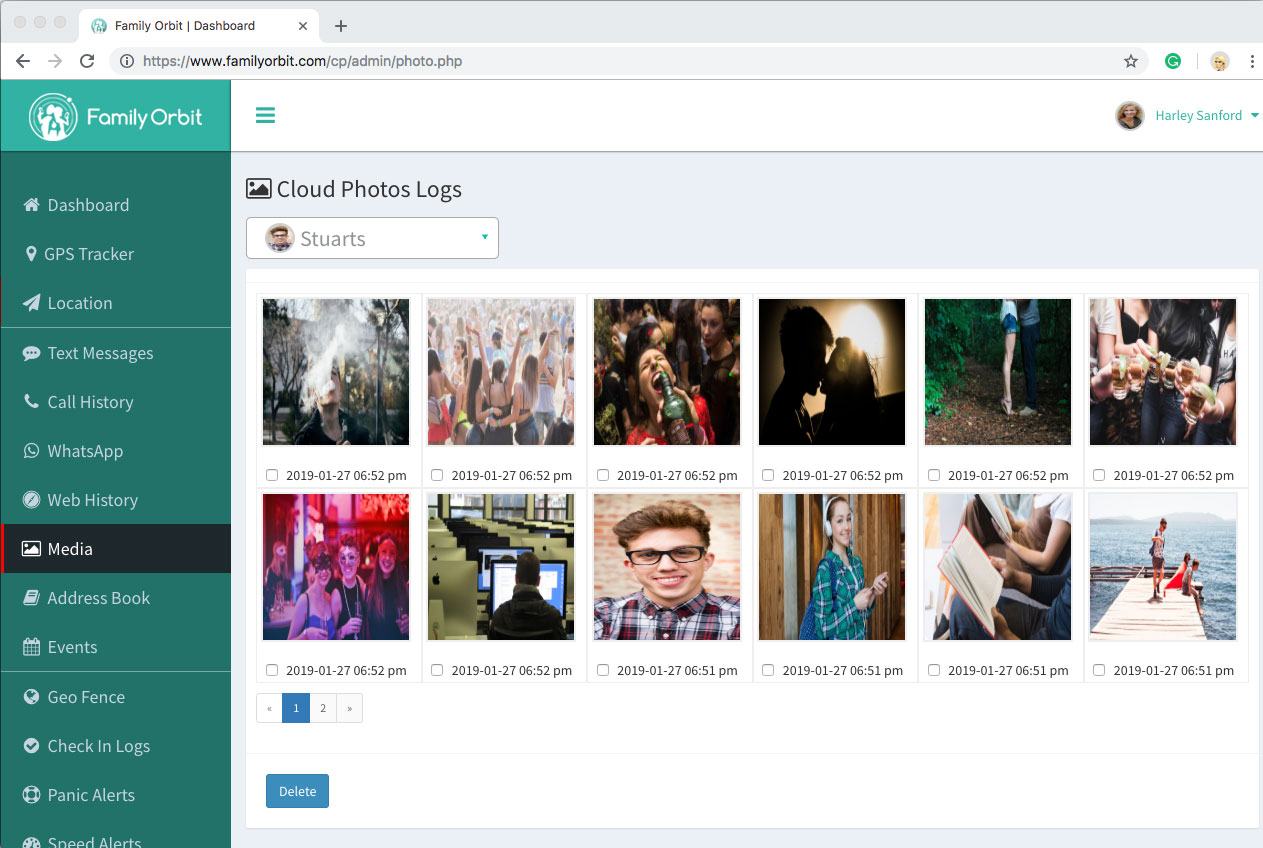Toggle the sidebar with the hamburger icon
Screen dimensions: 1263x848
click(x=265, y=115)
